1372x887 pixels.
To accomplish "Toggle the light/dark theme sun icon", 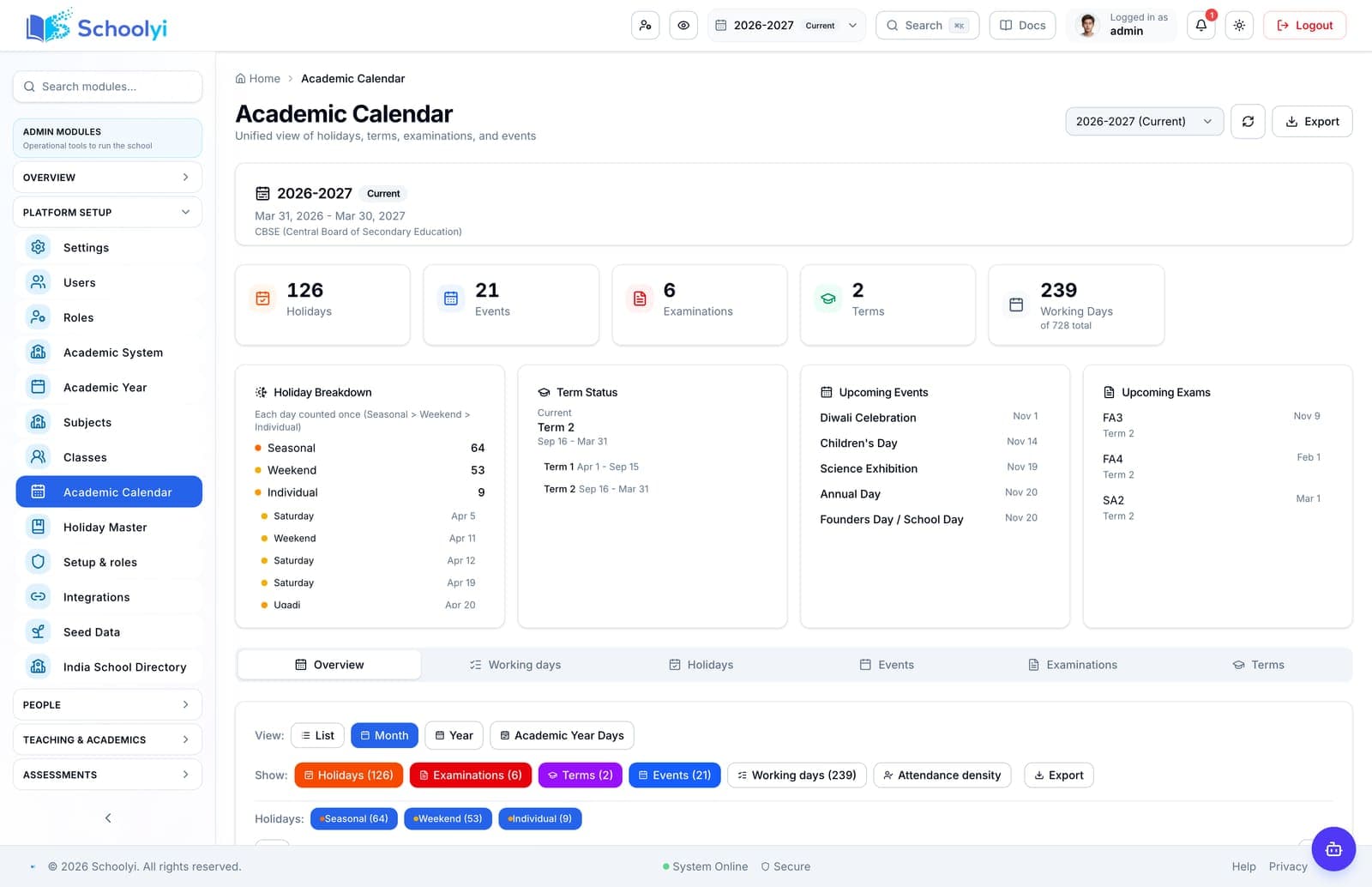I will pos(1239,26).
